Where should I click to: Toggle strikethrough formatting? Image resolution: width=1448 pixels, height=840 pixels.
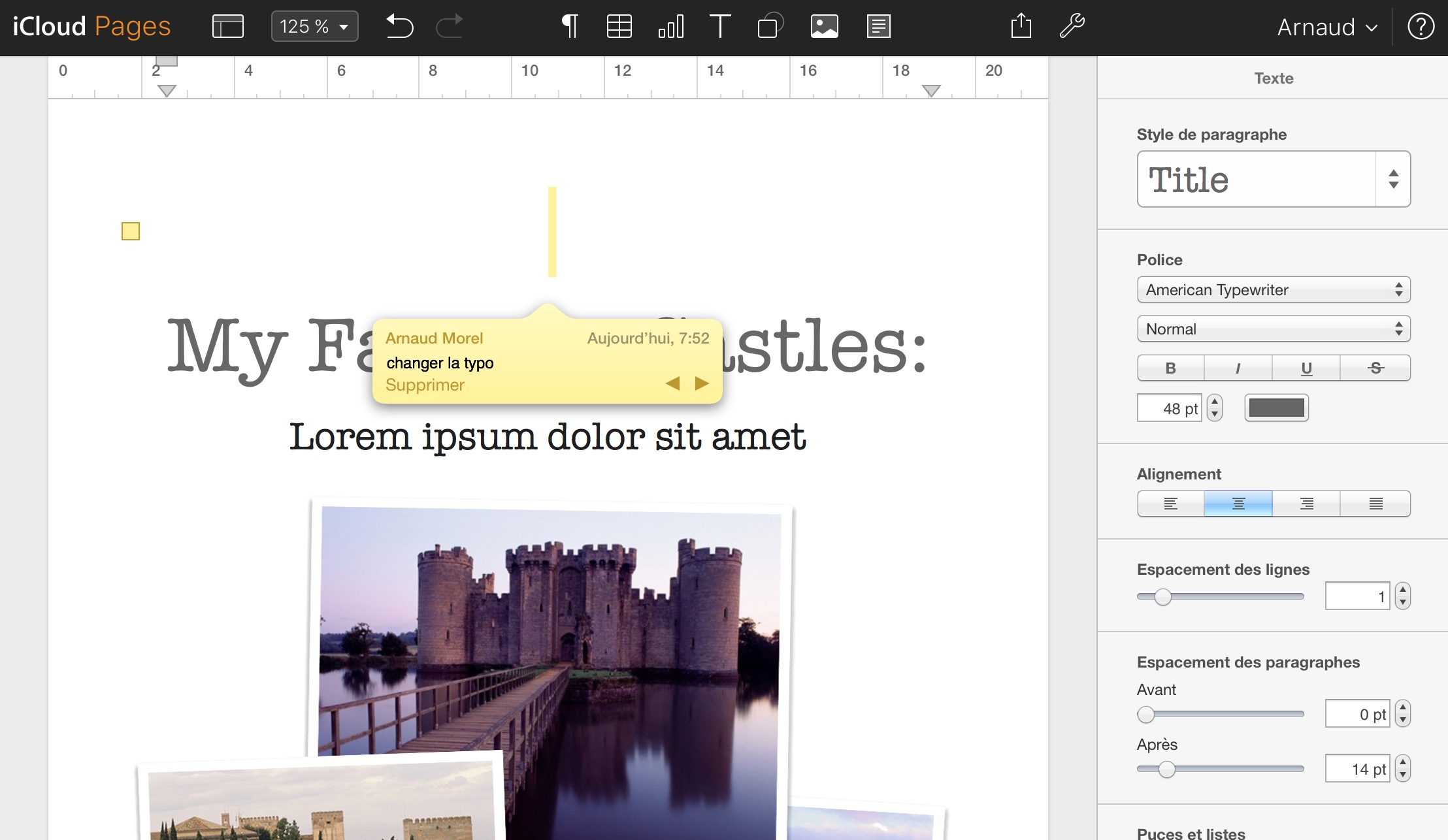[x=1375, y=368]
